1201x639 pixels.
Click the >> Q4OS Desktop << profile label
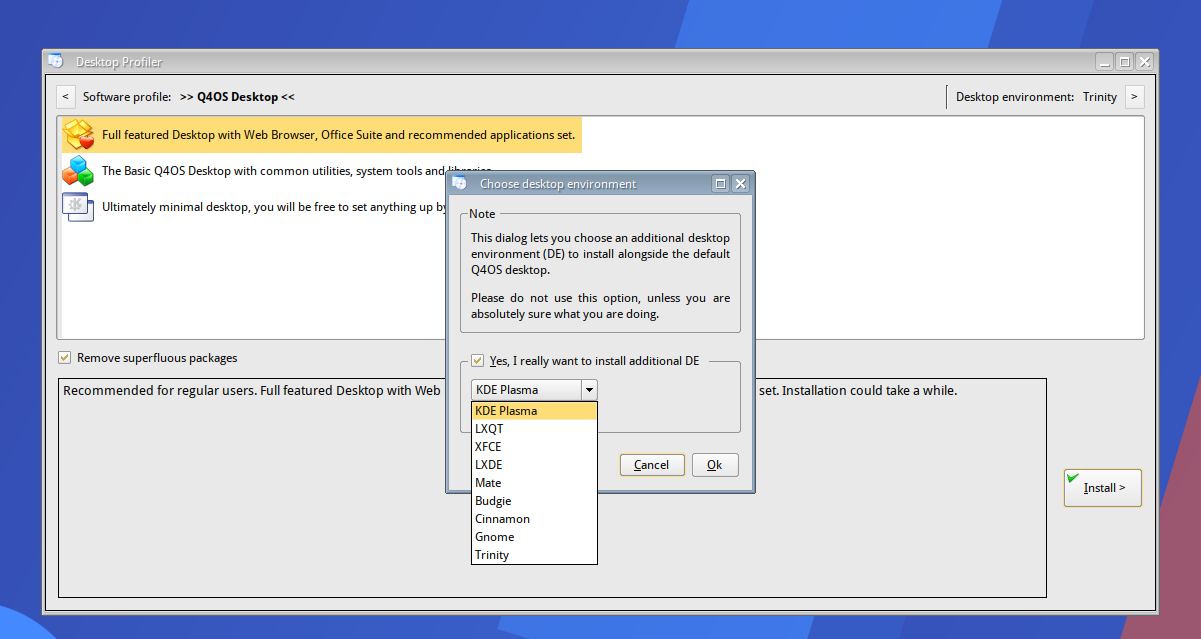[x=238, y=97]
